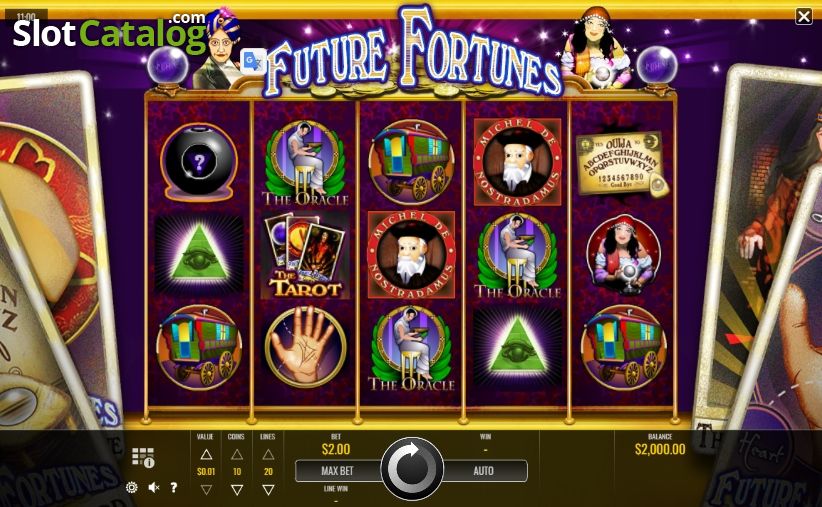Image resolution: width=822 pixels, height=507 pixels.
Task: Open the paytable info icon
Action: pos(143,457)
